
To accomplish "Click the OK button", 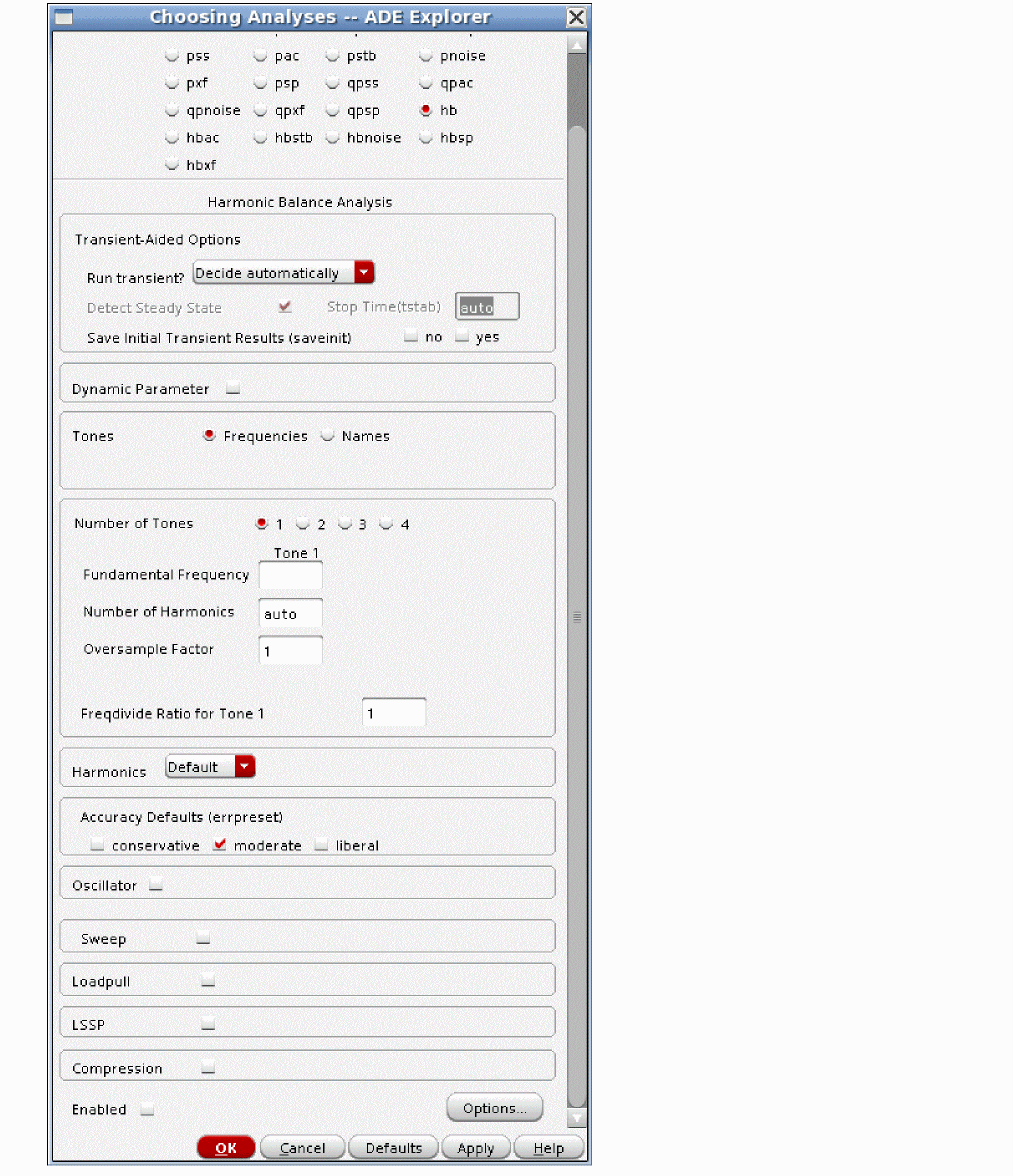I will pos(226,1148).
